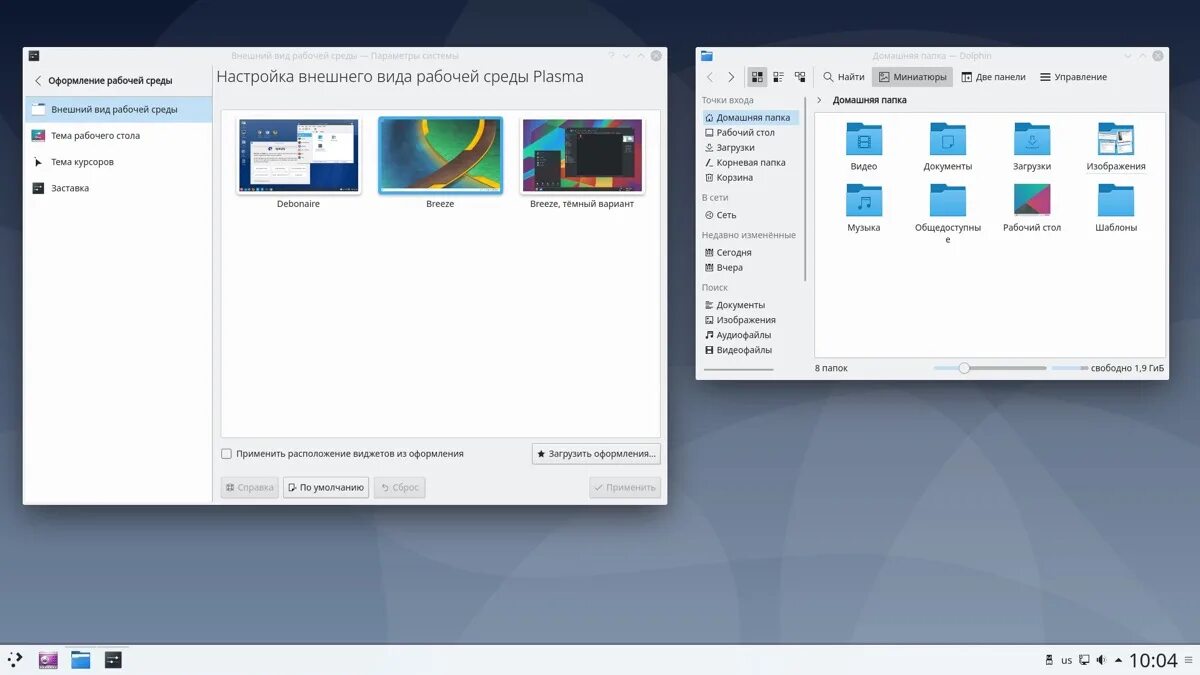Search for Изображения in sidebar
1200x675 pixels.
[750, 320]
